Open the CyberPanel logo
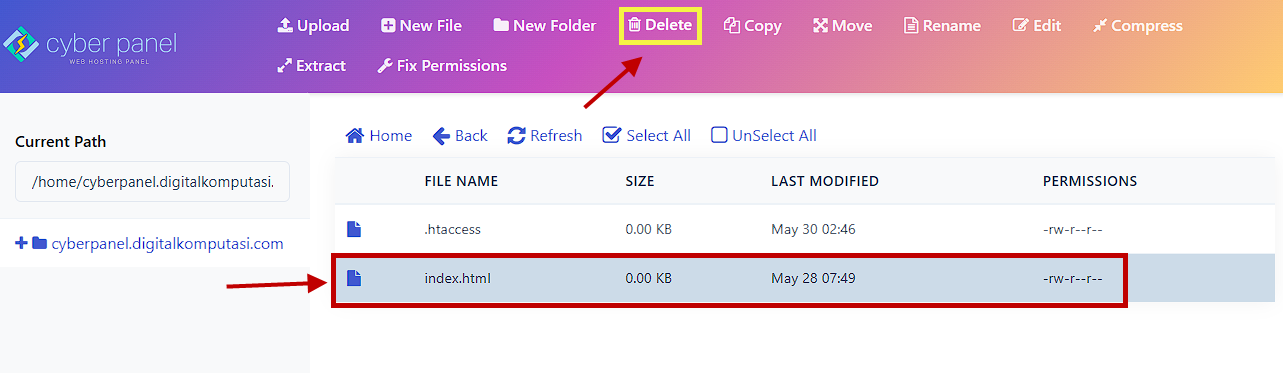The image size is (1283, 373). (90, 46)
